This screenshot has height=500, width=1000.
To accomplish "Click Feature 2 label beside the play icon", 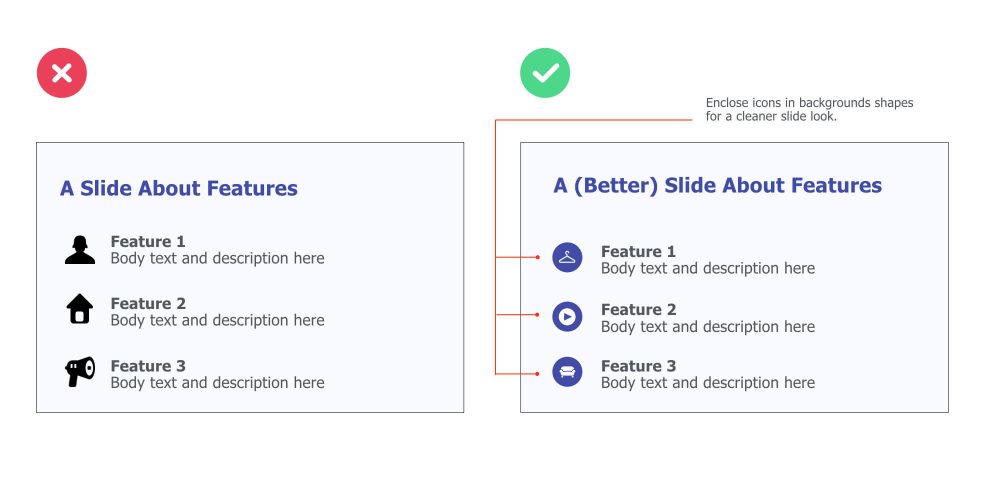I will click(638, 309).
